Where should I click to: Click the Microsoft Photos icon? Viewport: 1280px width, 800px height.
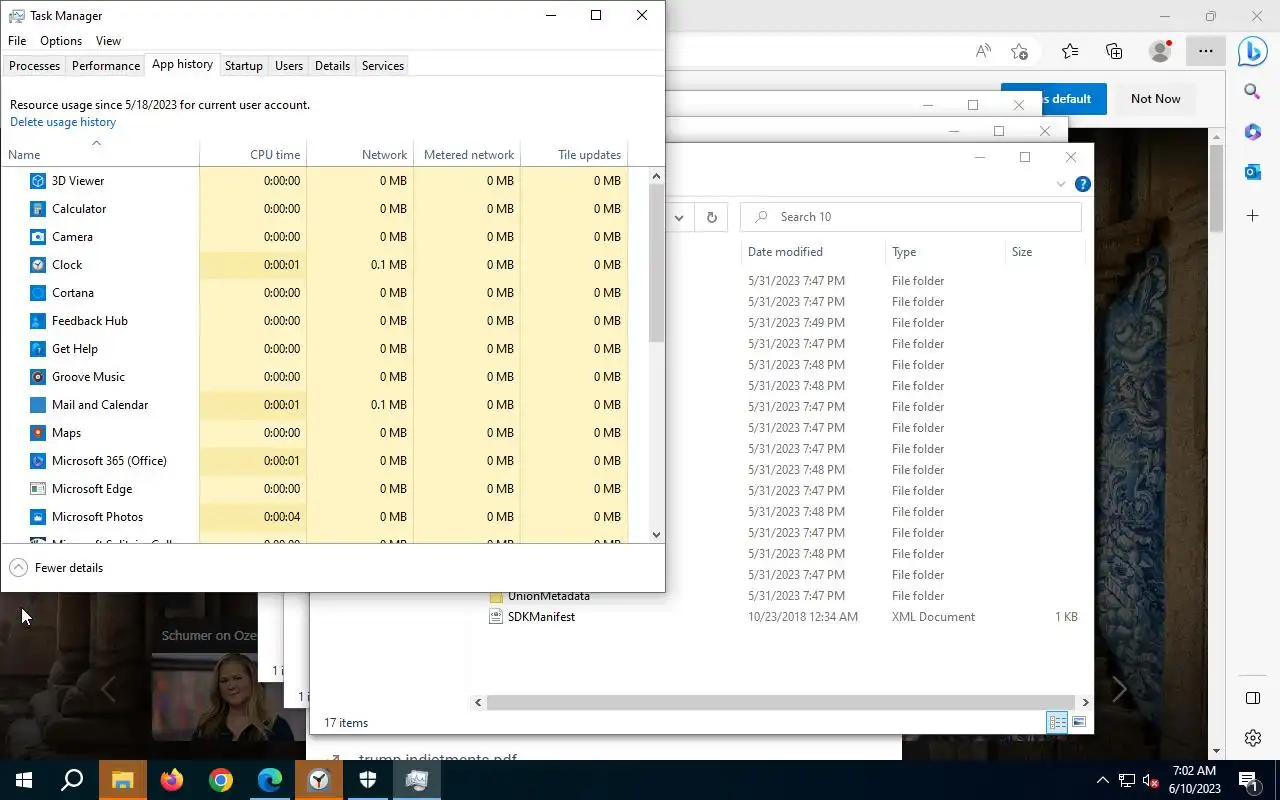point(38,517)
